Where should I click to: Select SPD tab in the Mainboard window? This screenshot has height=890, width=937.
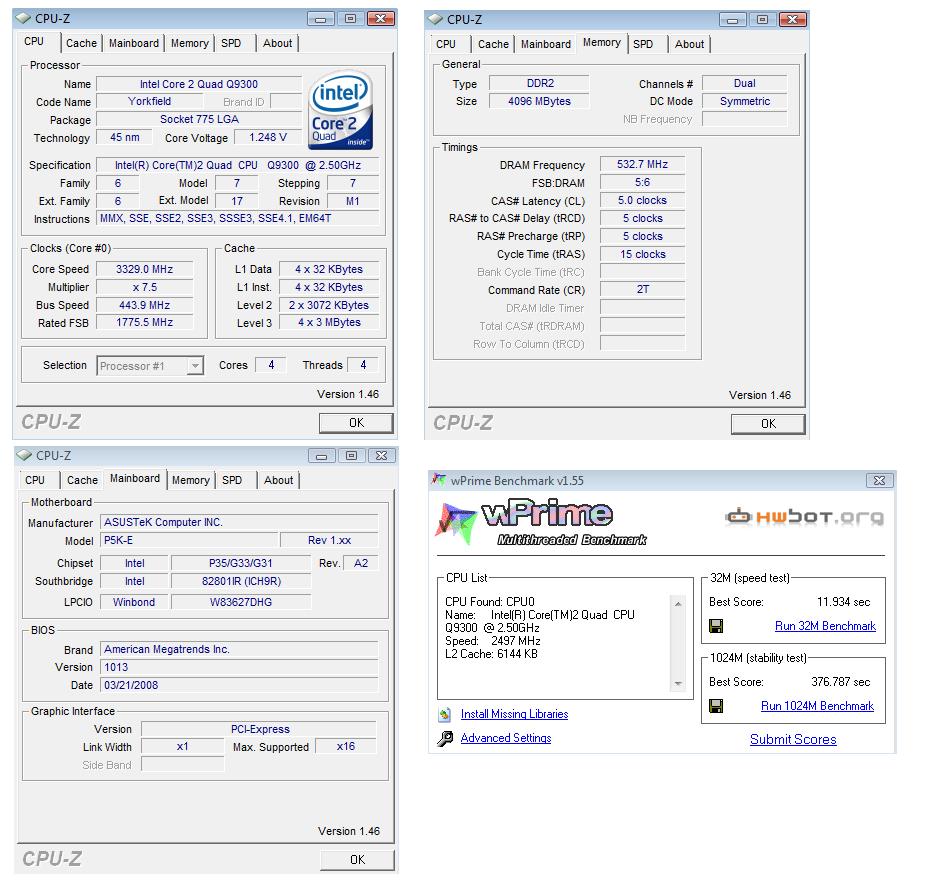(x=232, y=480)
